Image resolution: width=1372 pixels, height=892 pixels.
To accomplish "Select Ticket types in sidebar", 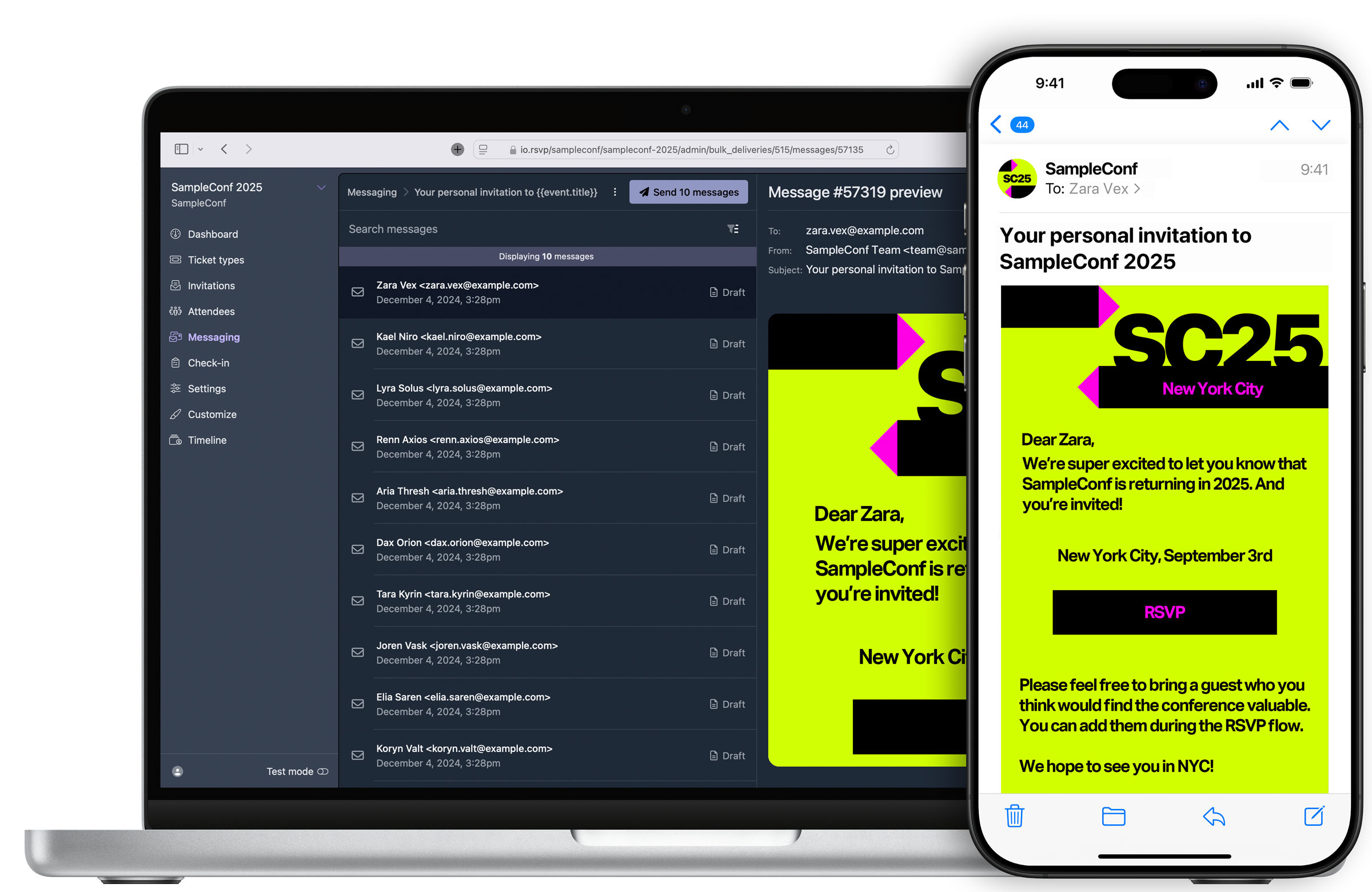I will click(216, 259).
